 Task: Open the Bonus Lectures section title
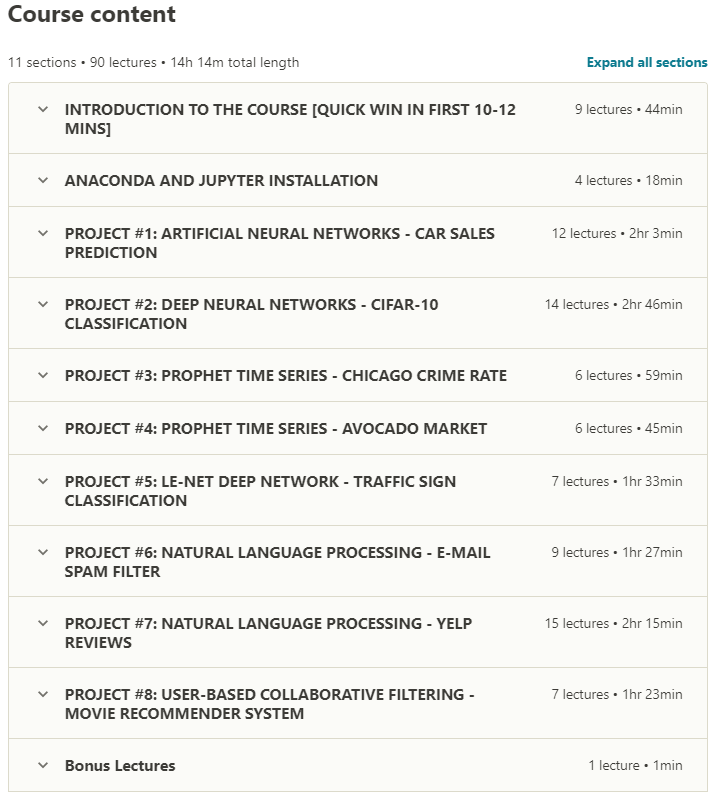[120, 766]
